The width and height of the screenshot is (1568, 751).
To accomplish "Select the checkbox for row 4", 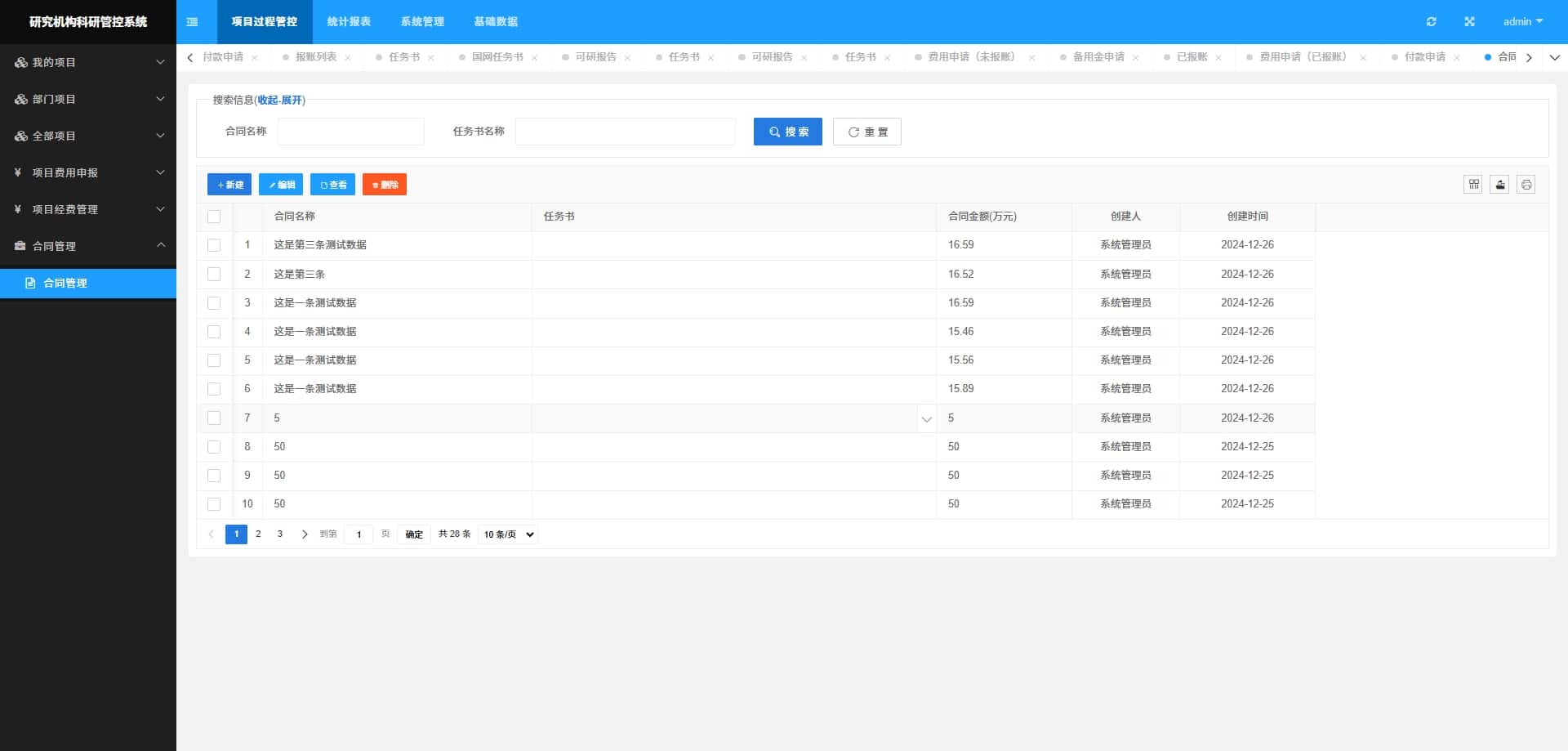I will [x=214, y=332].
